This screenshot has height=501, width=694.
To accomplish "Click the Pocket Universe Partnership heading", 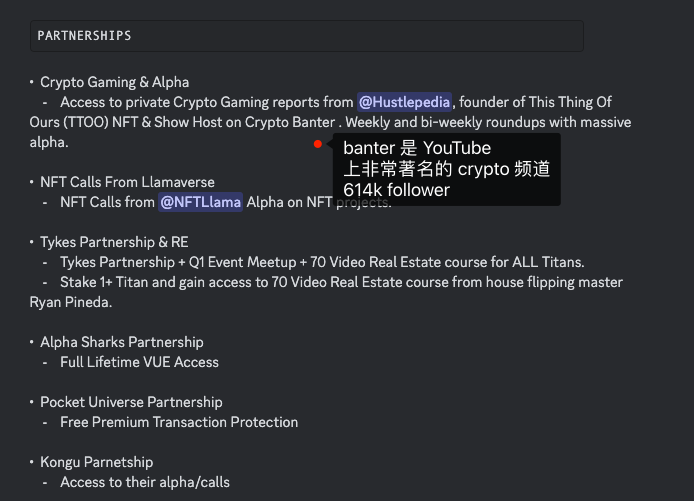I will coord(131,402).
